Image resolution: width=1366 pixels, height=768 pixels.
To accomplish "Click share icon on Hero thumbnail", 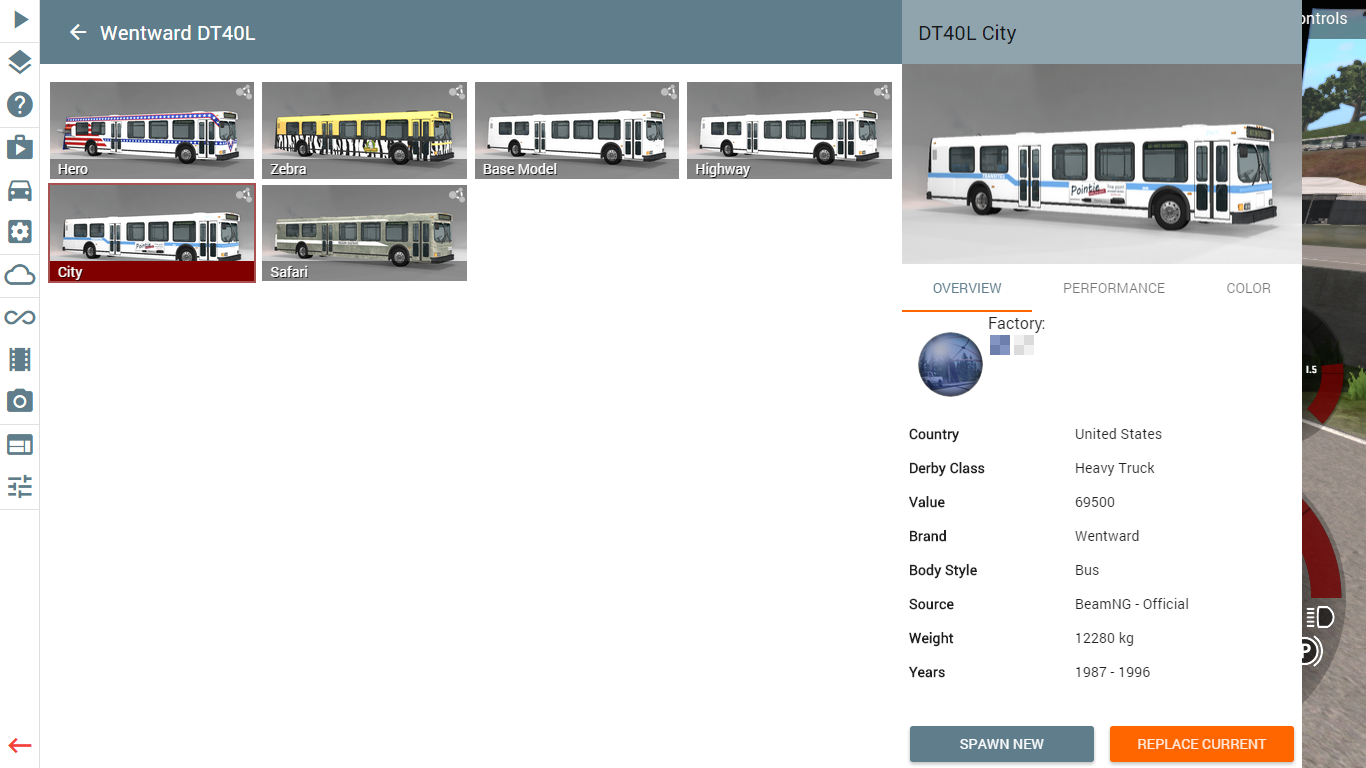I will [244, 92].
